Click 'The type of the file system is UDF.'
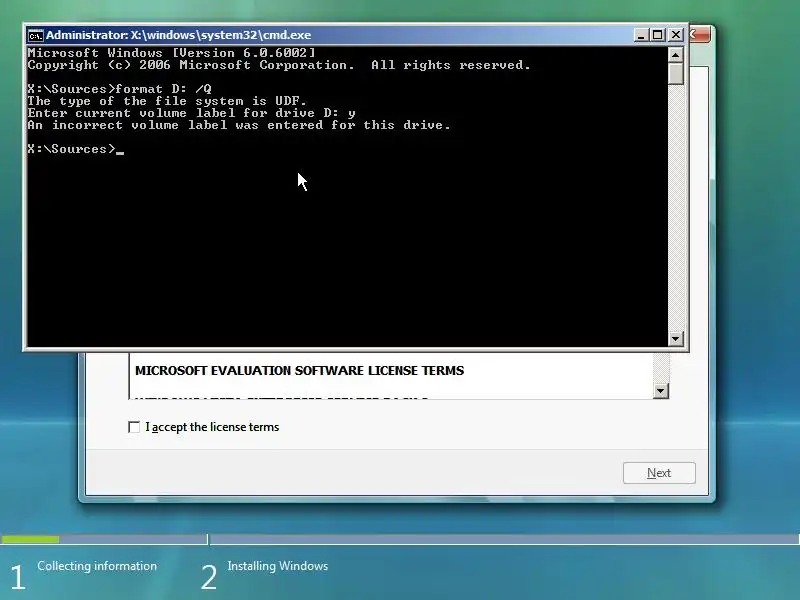This screenshot has width=800, height=600. pos(167,101)
